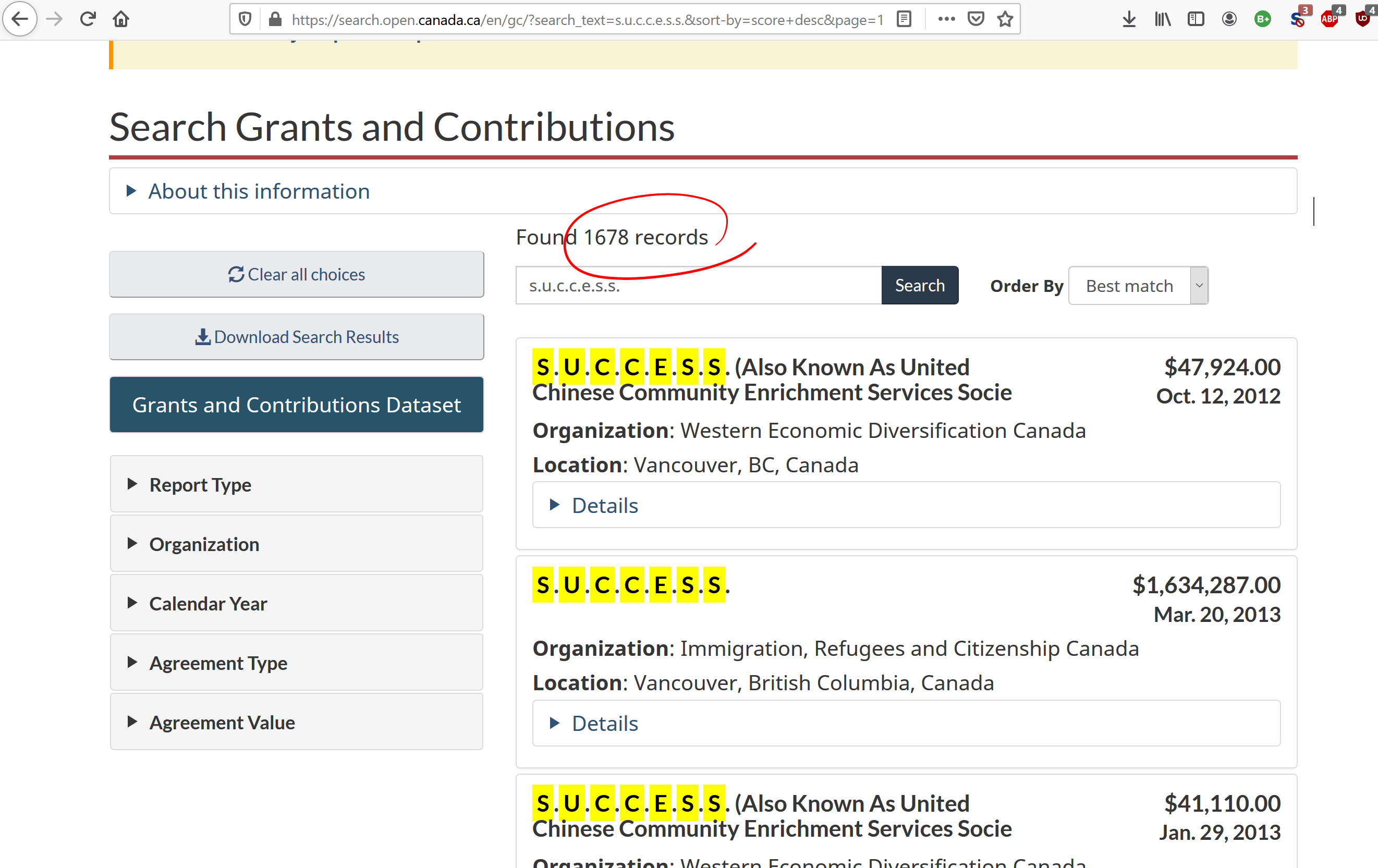This screenshot has height=868, width=1378.
Task: Bookmark this page with star
Action: coord(1005,19)
